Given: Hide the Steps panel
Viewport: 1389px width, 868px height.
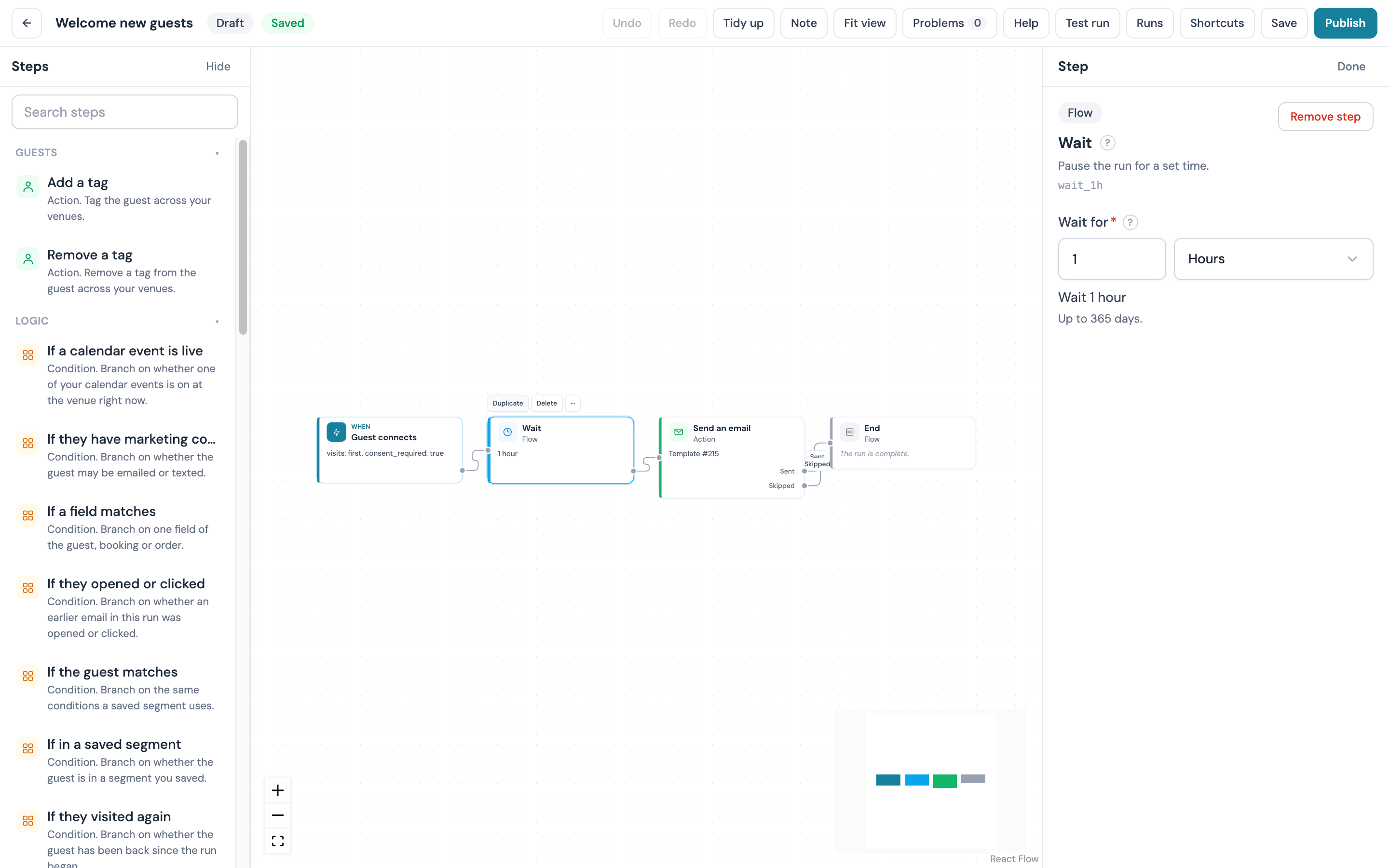Looking at the screenshot, I should 218,67.
